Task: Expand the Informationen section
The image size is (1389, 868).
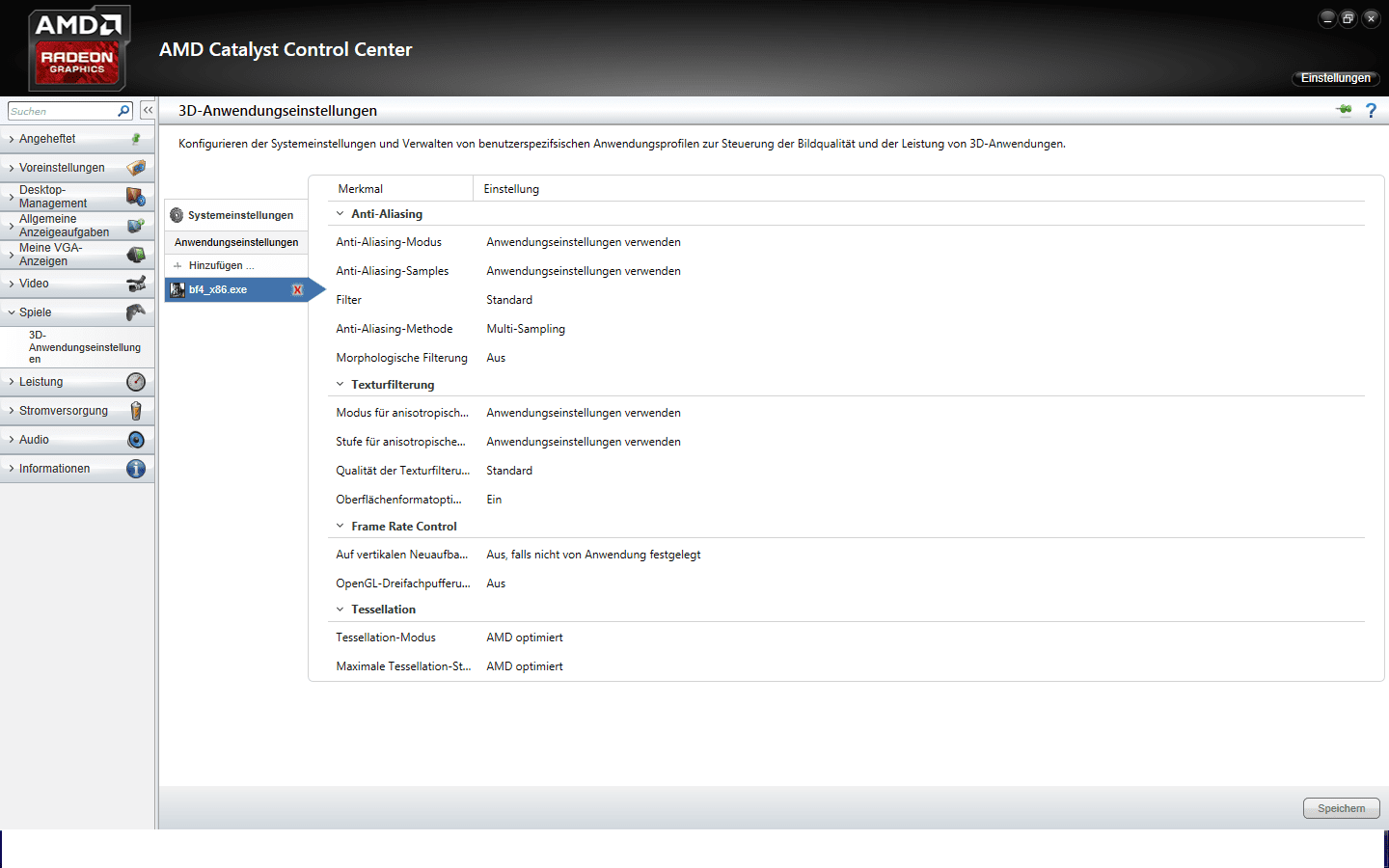Action: click(12, 469)
